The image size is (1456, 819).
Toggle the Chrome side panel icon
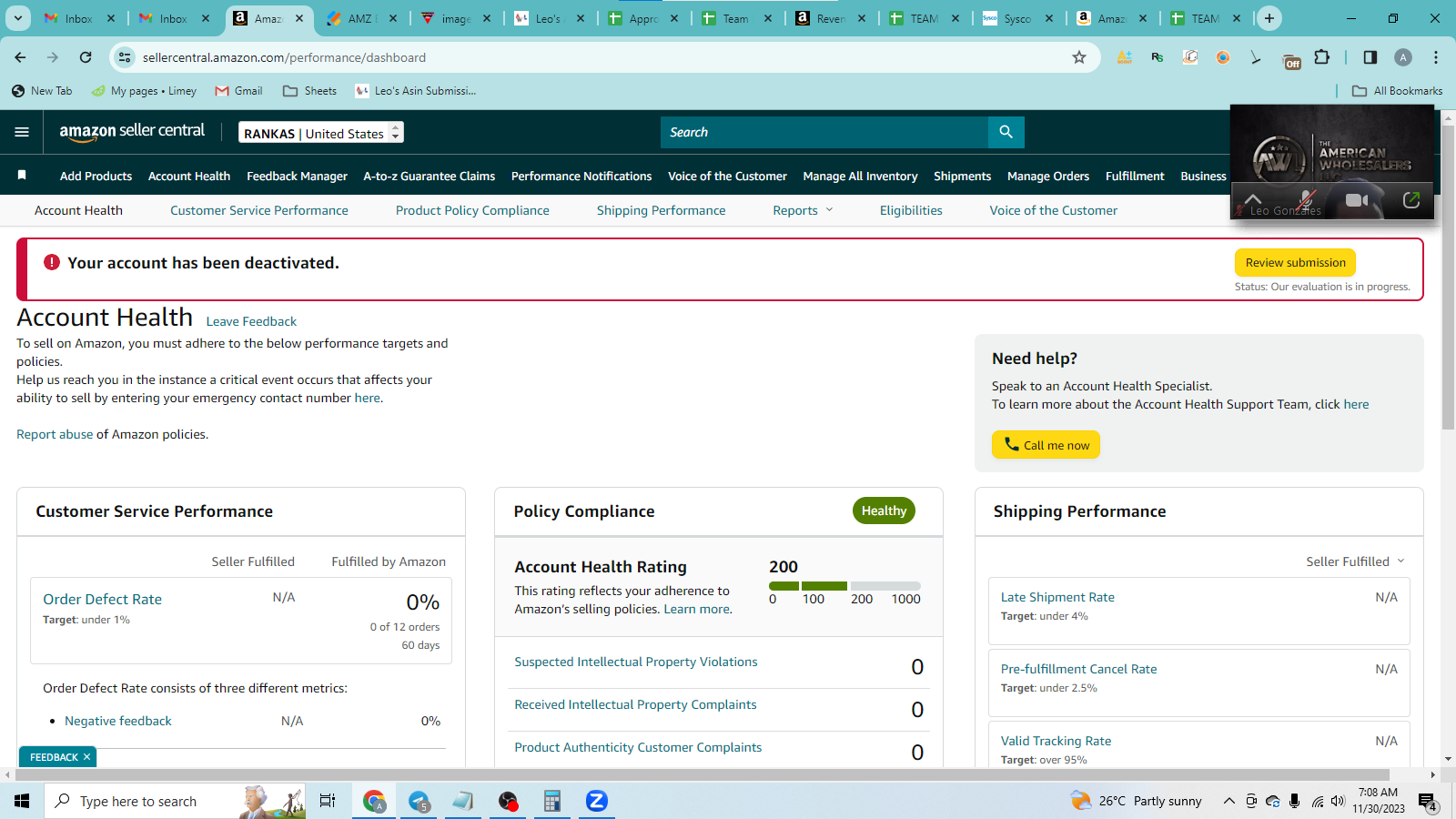click(1370, 57)
